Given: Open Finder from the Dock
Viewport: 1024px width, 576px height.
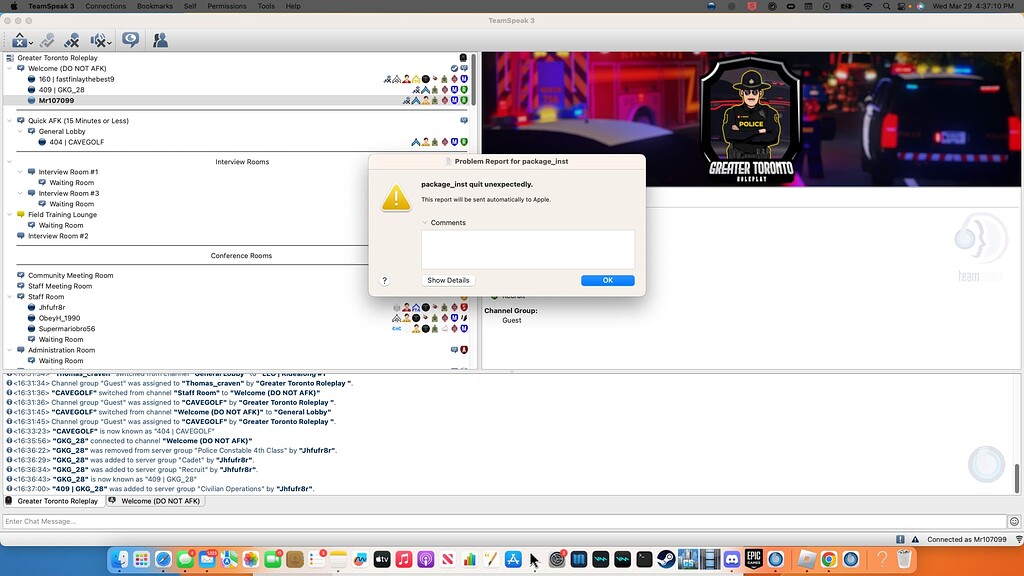Looking at the screenshot, I should [x=120, y=559].
